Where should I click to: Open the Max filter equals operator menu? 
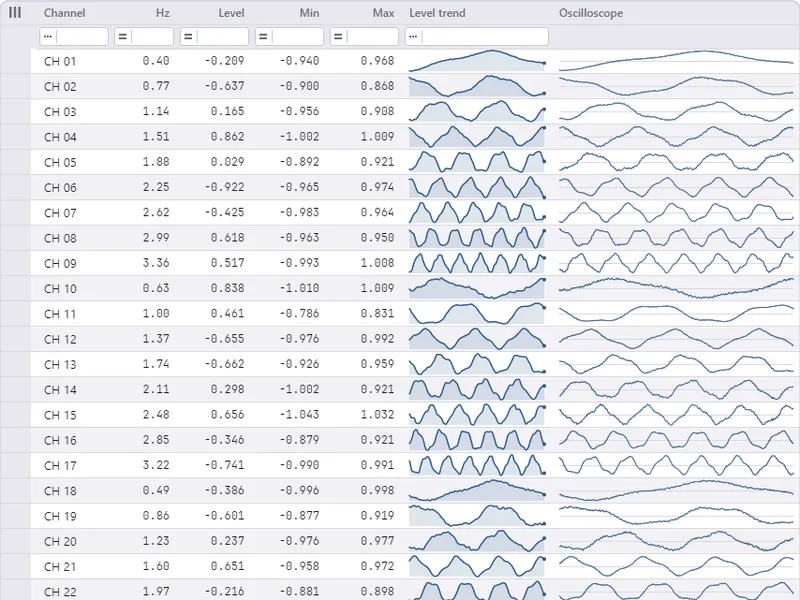(338, 37)
